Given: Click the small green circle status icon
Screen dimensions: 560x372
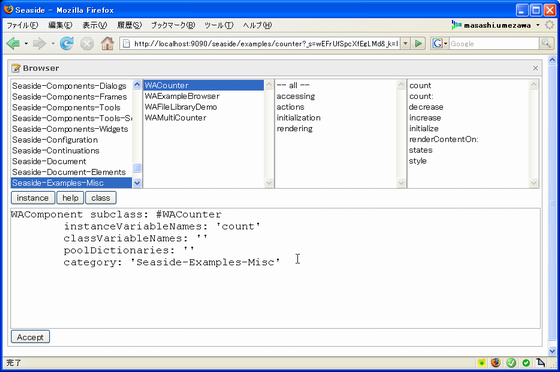Looking at the screenshot, I should (x=526, y=363).
